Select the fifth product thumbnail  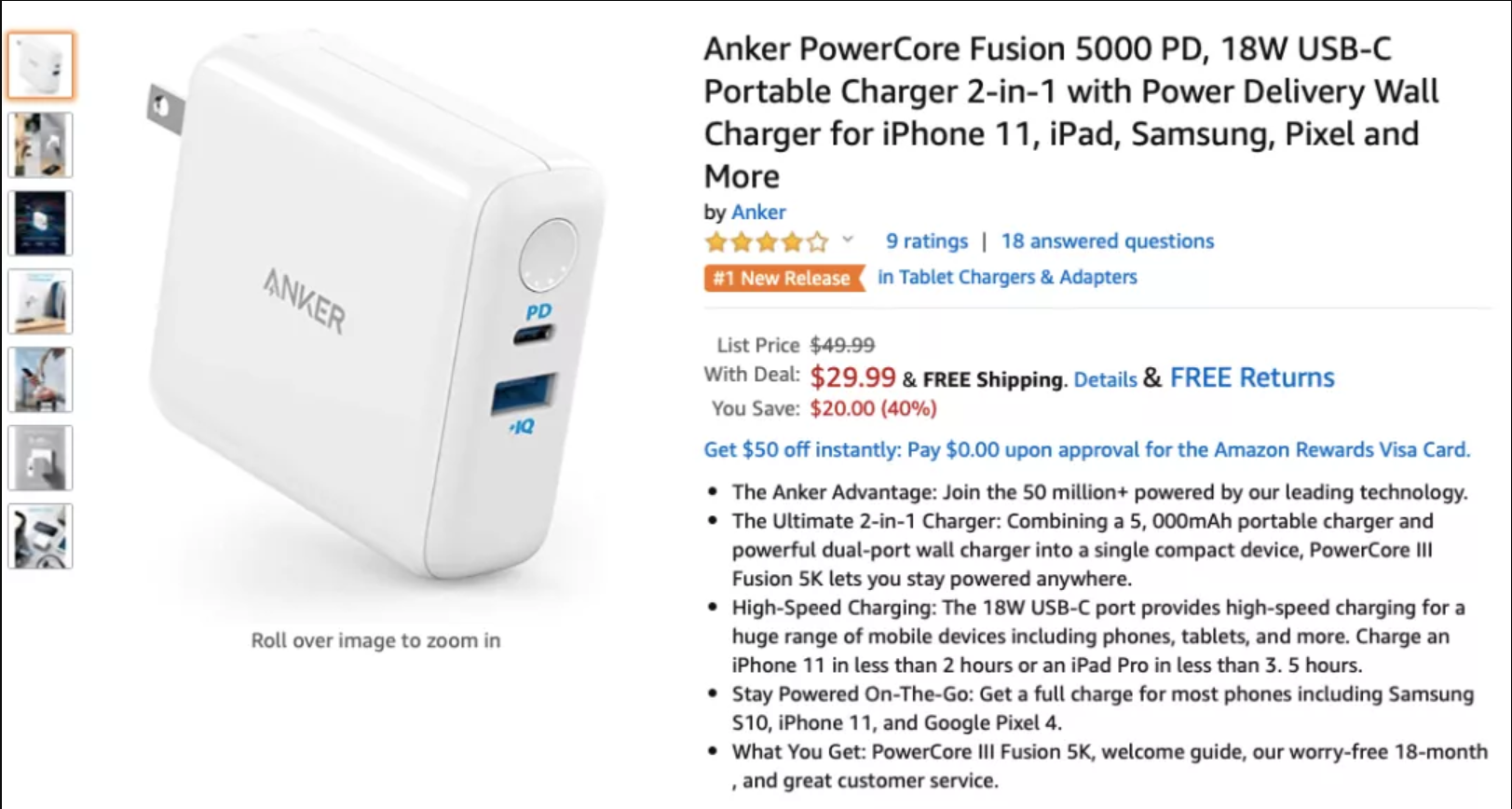pos(40,380)
